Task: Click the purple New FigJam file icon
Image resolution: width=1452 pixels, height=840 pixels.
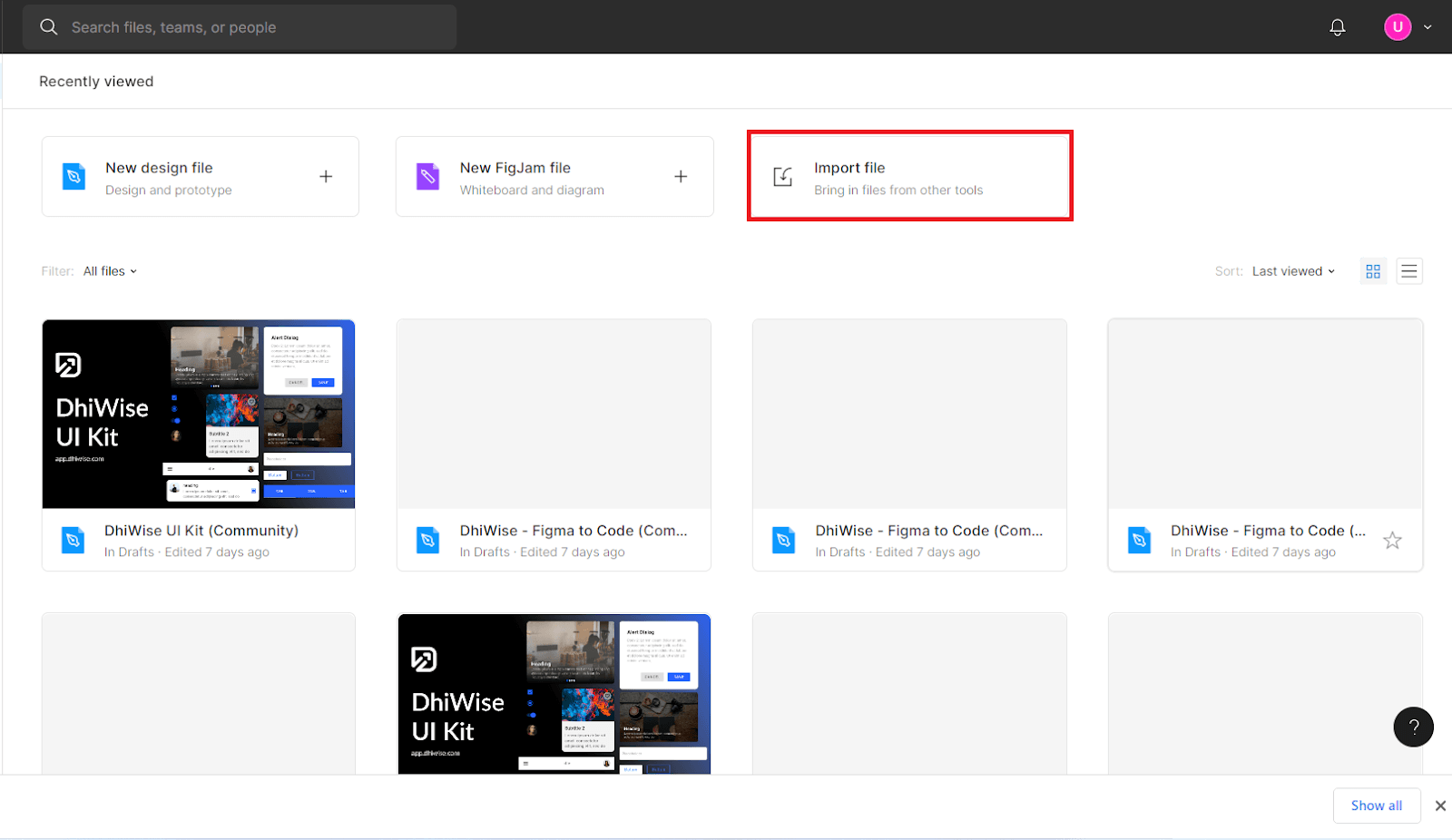Action: pos(427,176)
